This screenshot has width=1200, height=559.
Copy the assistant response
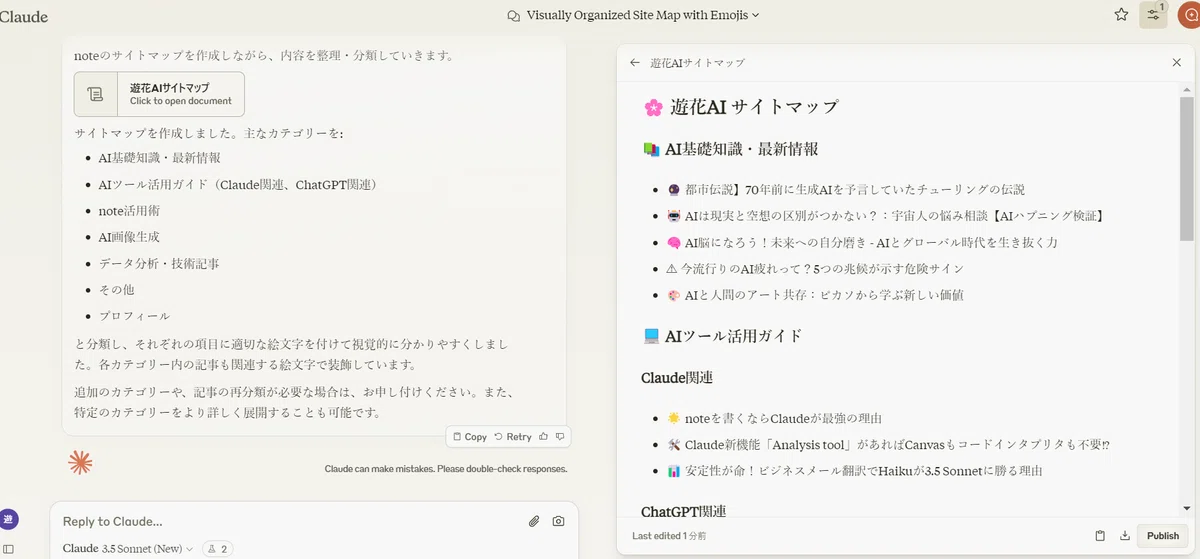pos(469,436)
